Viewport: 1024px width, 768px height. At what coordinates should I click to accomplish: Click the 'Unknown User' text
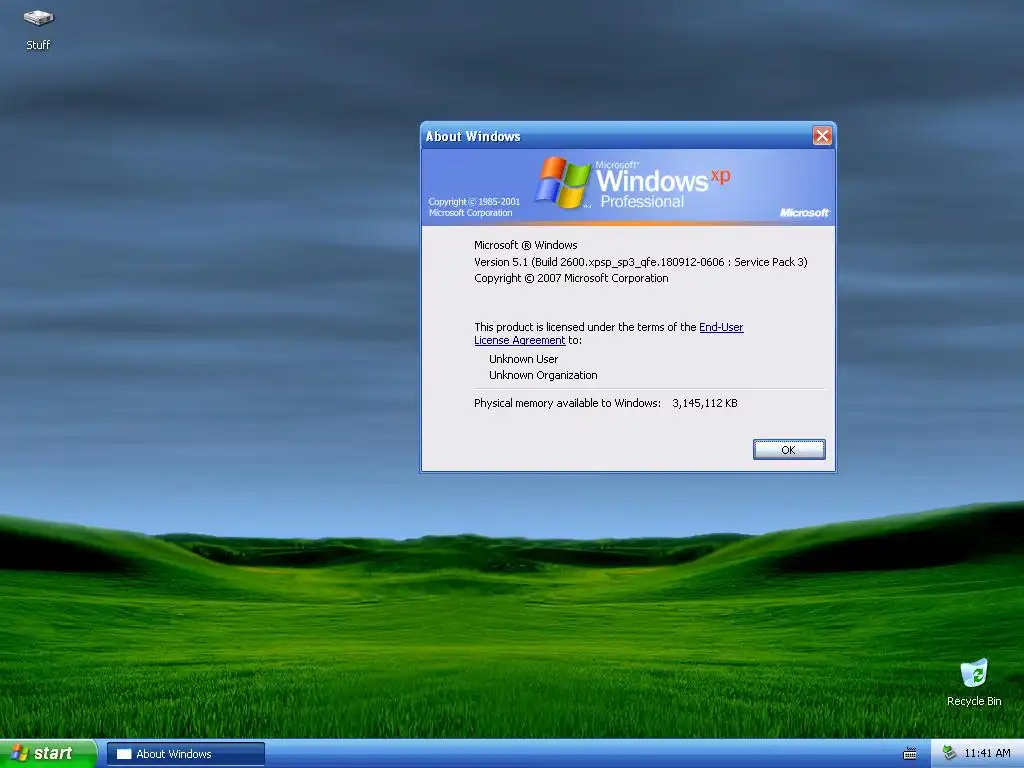coord(523,359)
